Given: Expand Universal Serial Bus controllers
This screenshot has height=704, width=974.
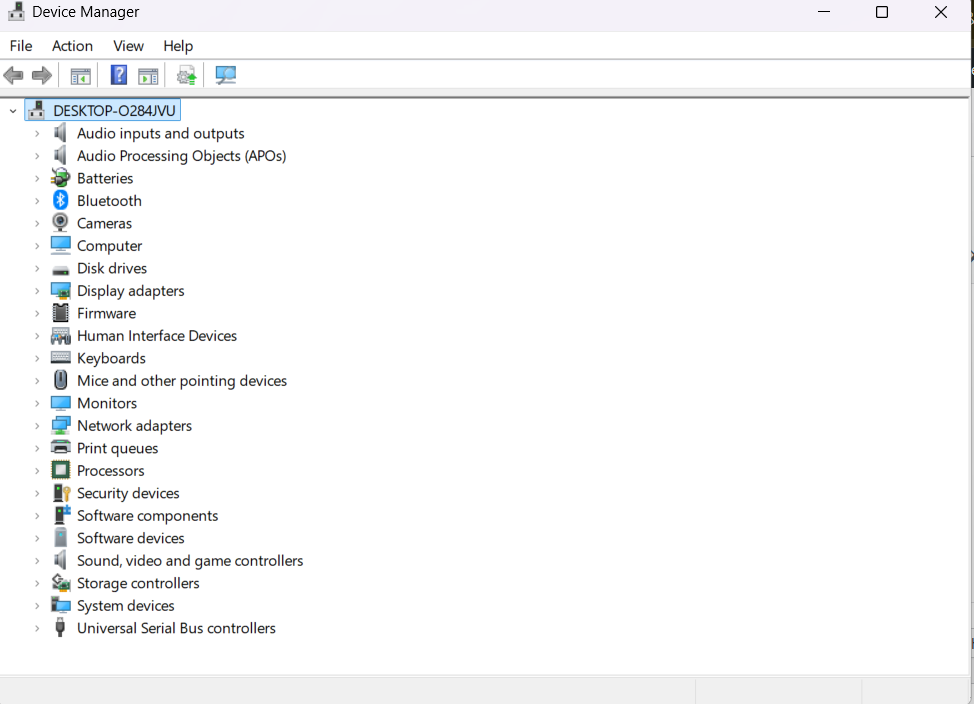Looking at the screenshot, I should (x=37, y=629).
